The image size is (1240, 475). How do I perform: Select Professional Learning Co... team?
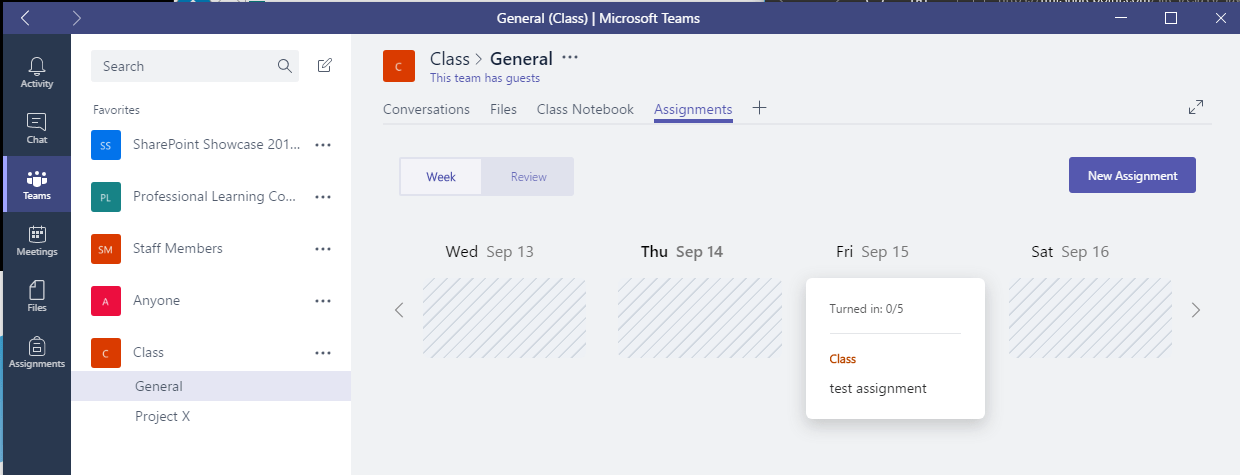point(214,197)
